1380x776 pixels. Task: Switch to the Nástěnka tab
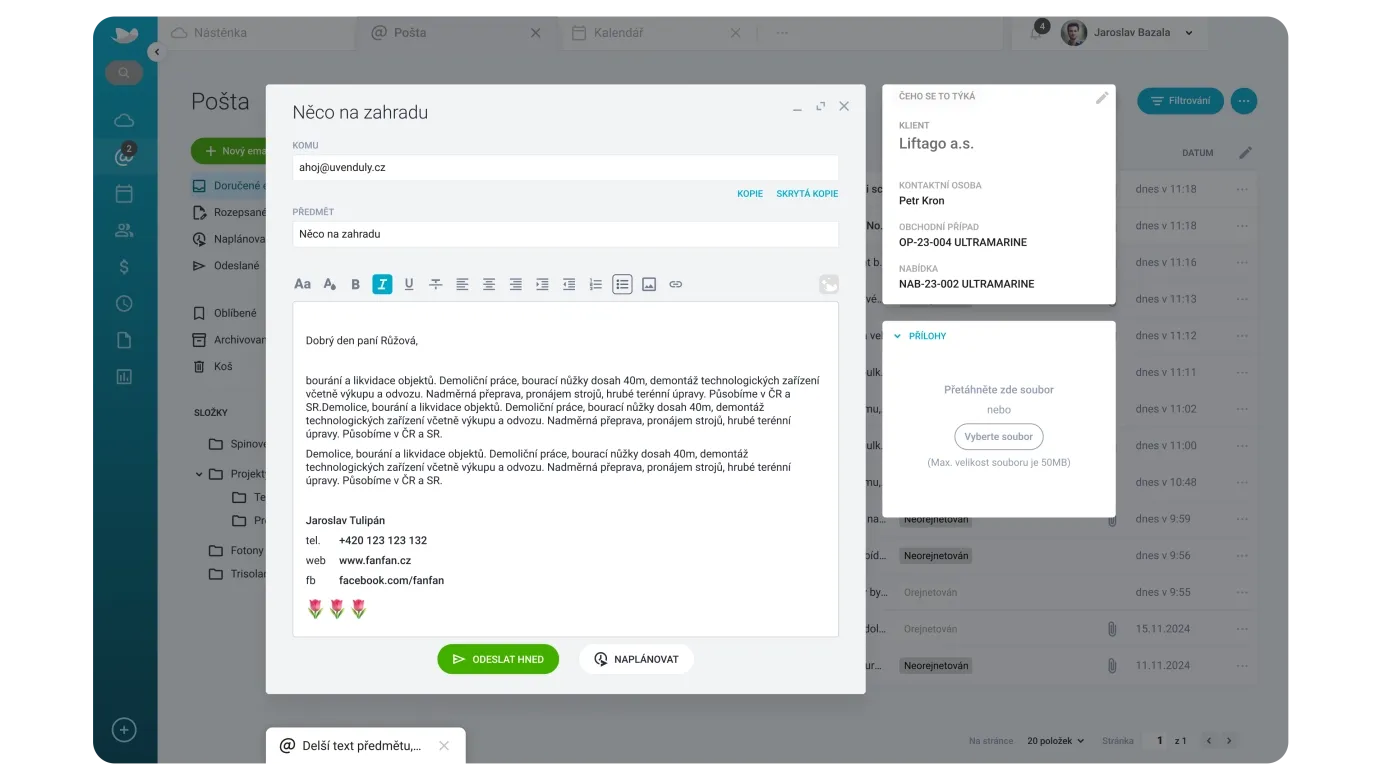pos(220,33)
